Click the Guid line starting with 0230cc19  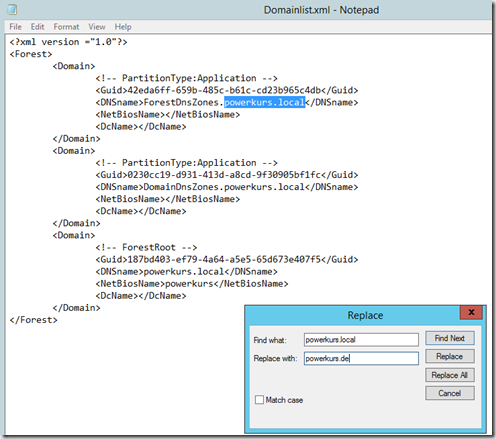(x=227, y=175)
